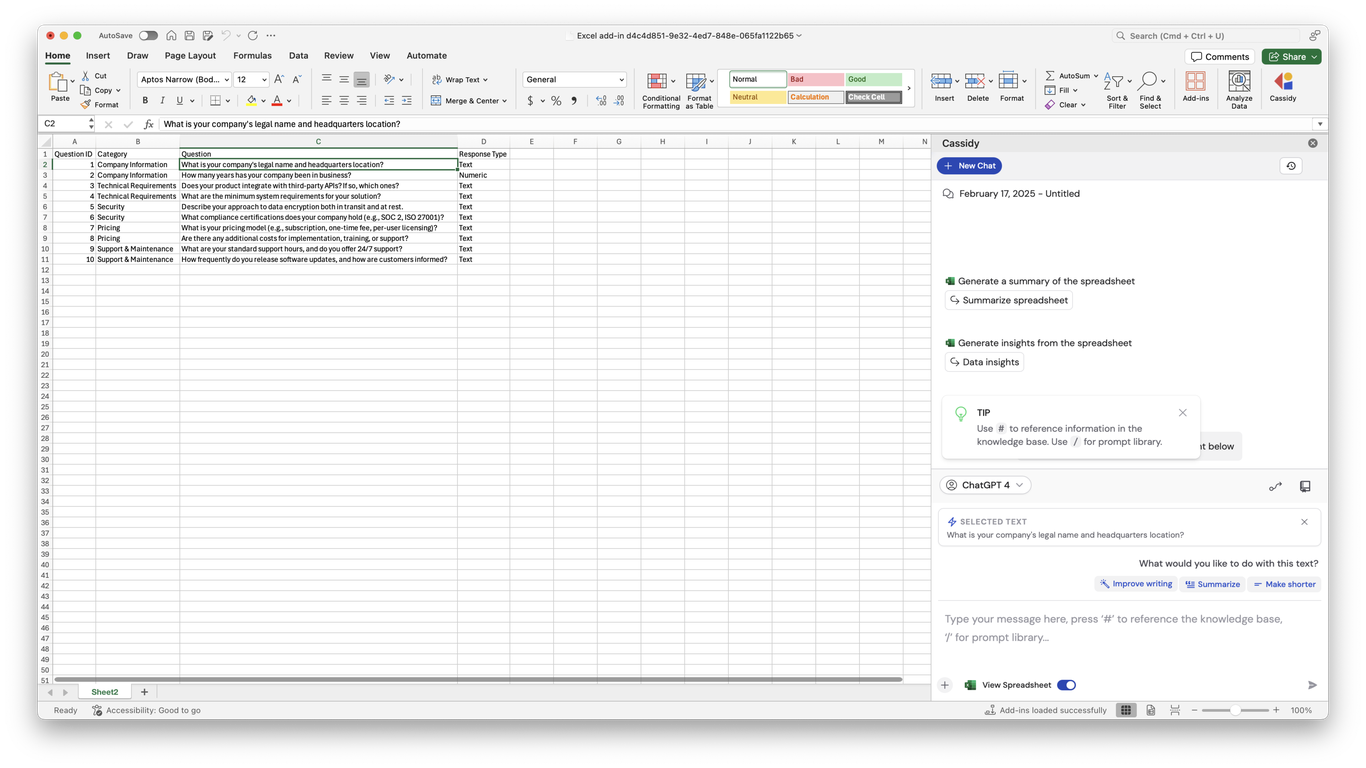The image size is (1366, 768).
Task: Click the Redo circular arrow icon
Action: pyautogui.click(x=252, y=35)
